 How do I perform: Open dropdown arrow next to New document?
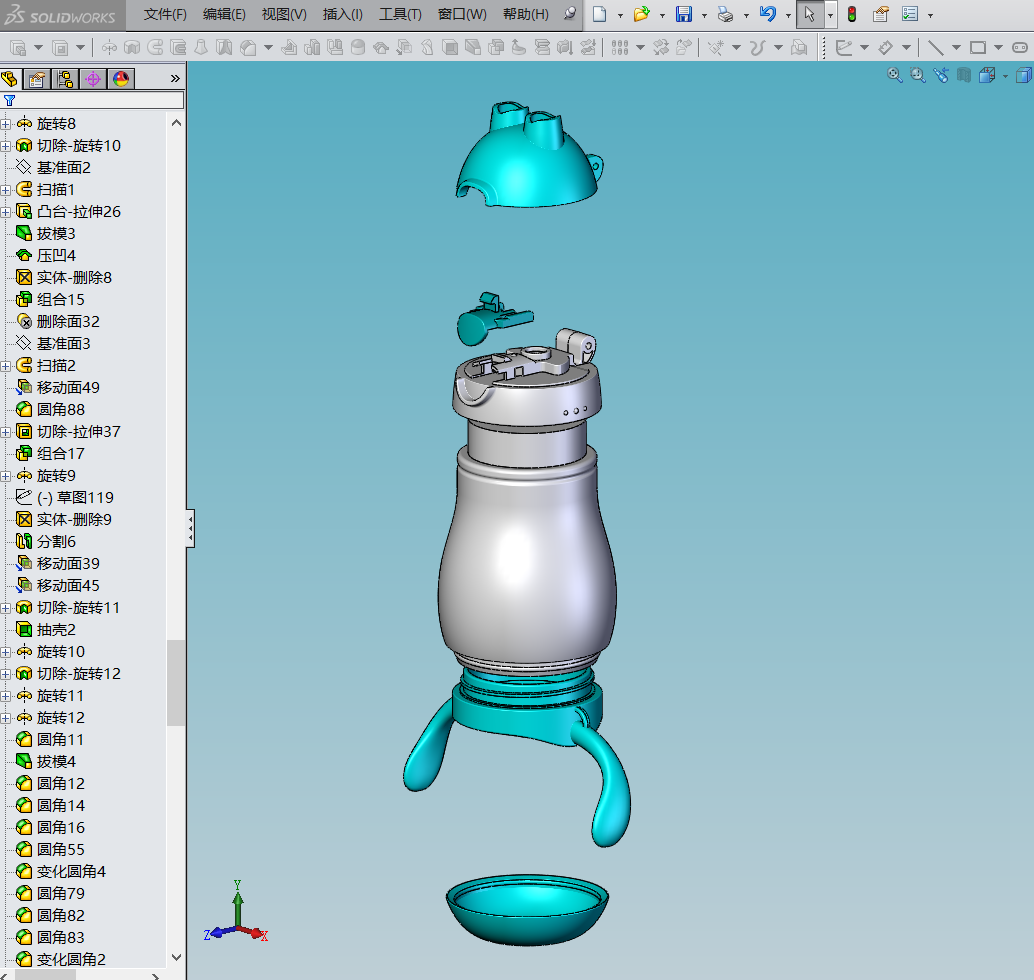coord(620,15)
